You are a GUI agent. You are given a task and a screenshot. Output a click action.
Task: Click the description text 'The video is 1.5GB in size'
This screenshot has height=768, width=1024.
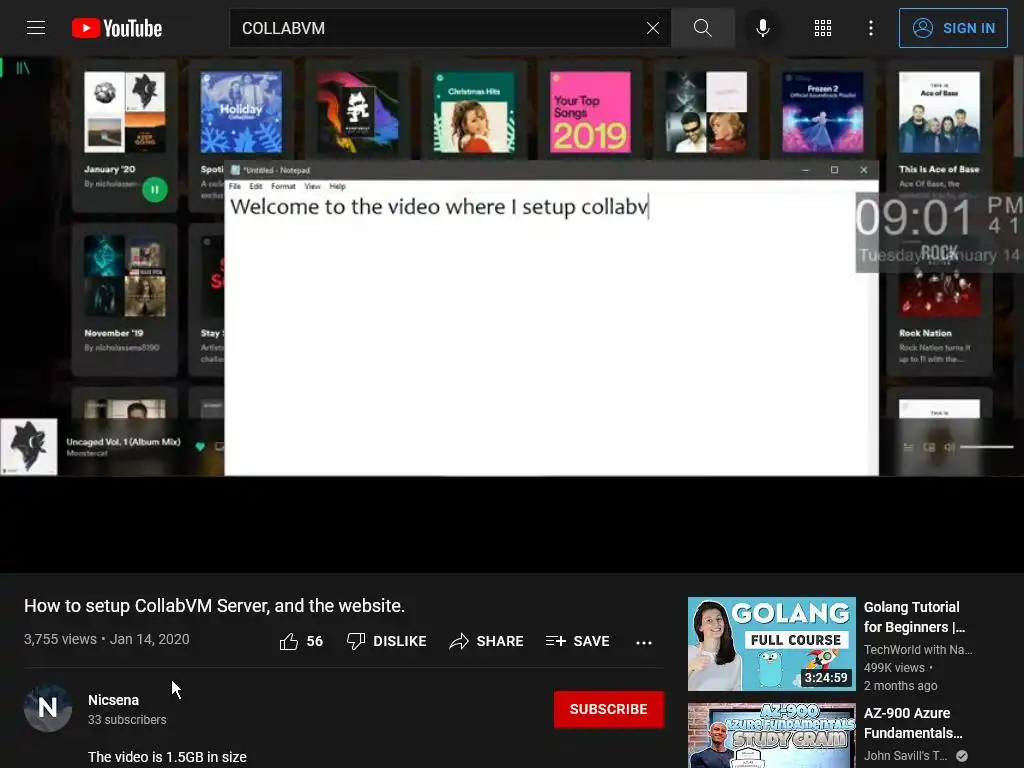tap(167, 757)
